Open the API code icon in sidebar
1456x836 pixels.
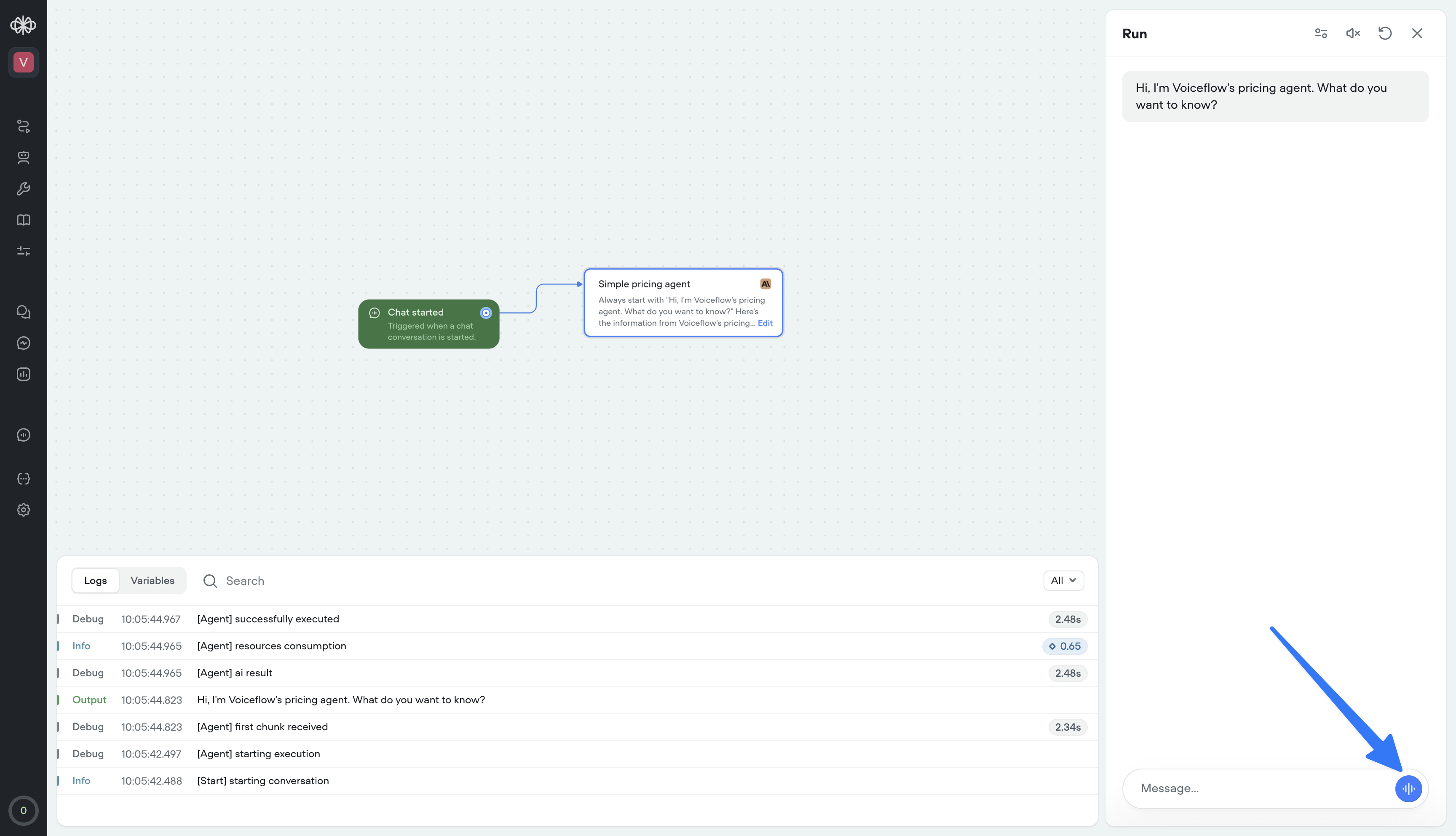click(x=23, y=478)
